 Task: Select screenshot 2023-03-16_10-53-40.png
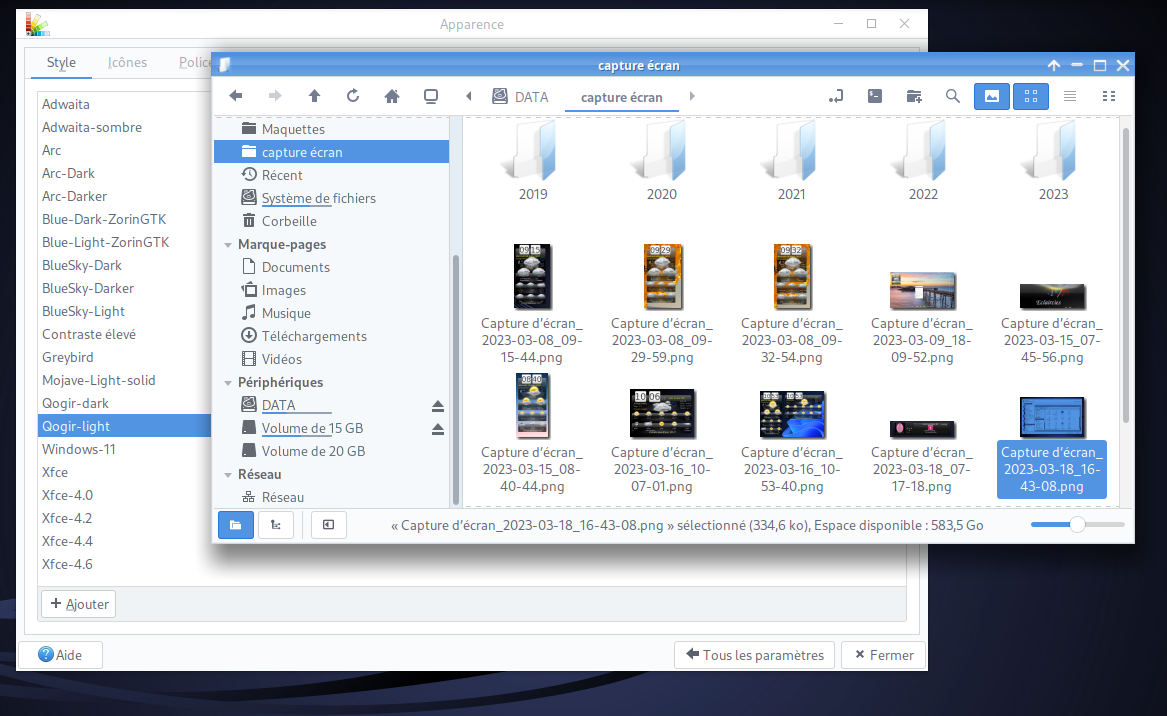click(791, 442)
